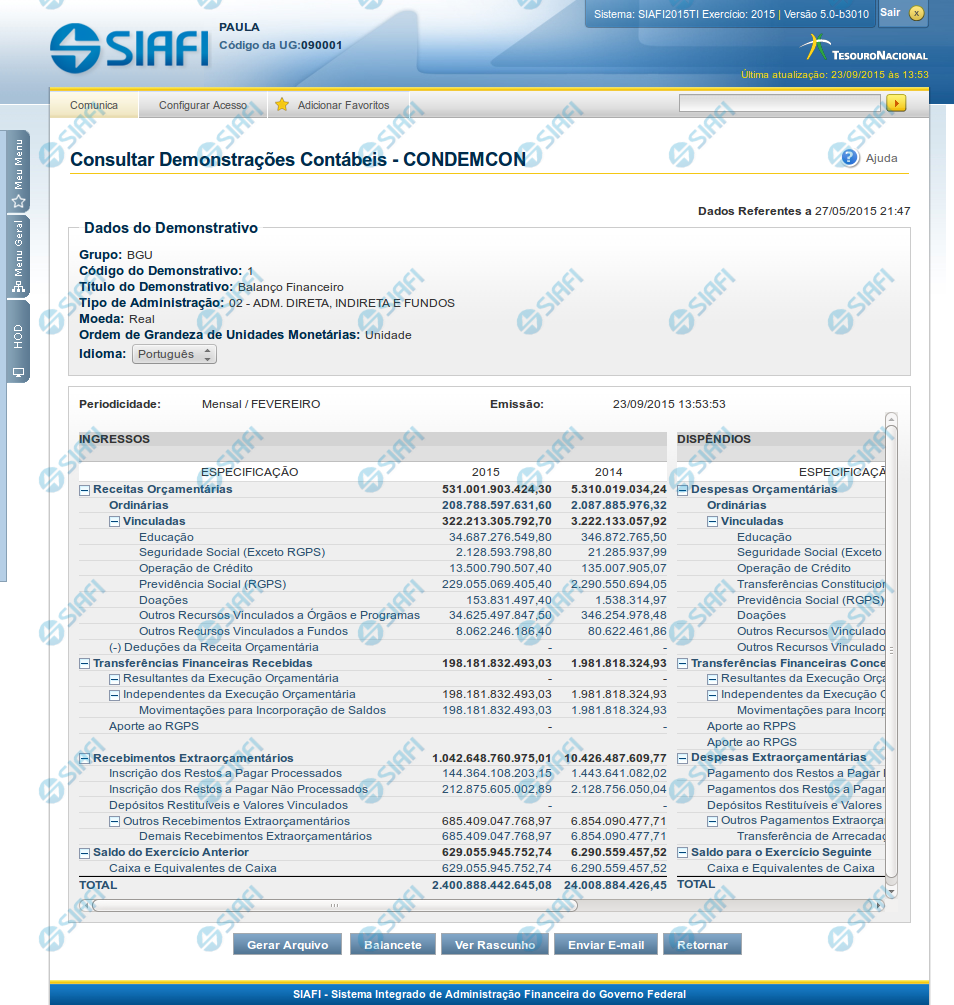This screenshot has width=954, height=1005.
Task: Collapse Saldo do Exercício Anterior row
Action: [85, 853]
